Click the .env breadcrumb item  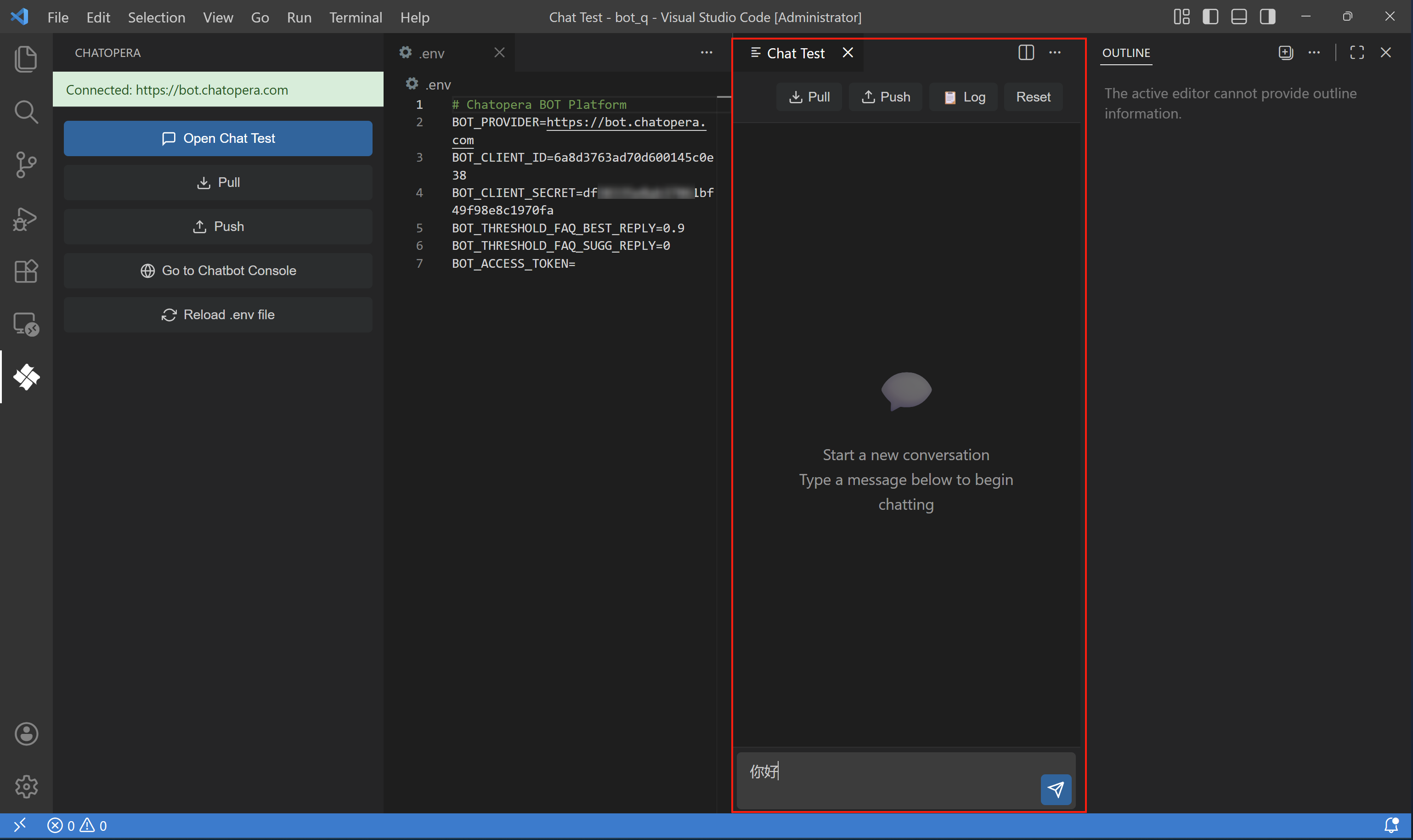tap(429, 85)
